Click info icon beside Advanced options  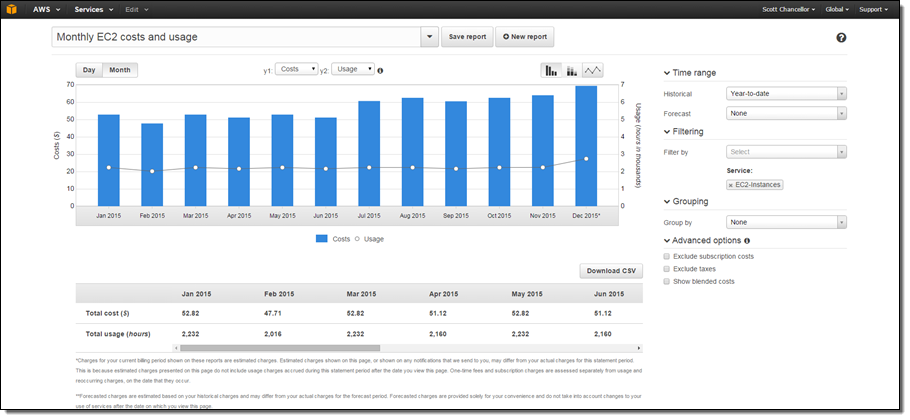(x=748, y=241)
